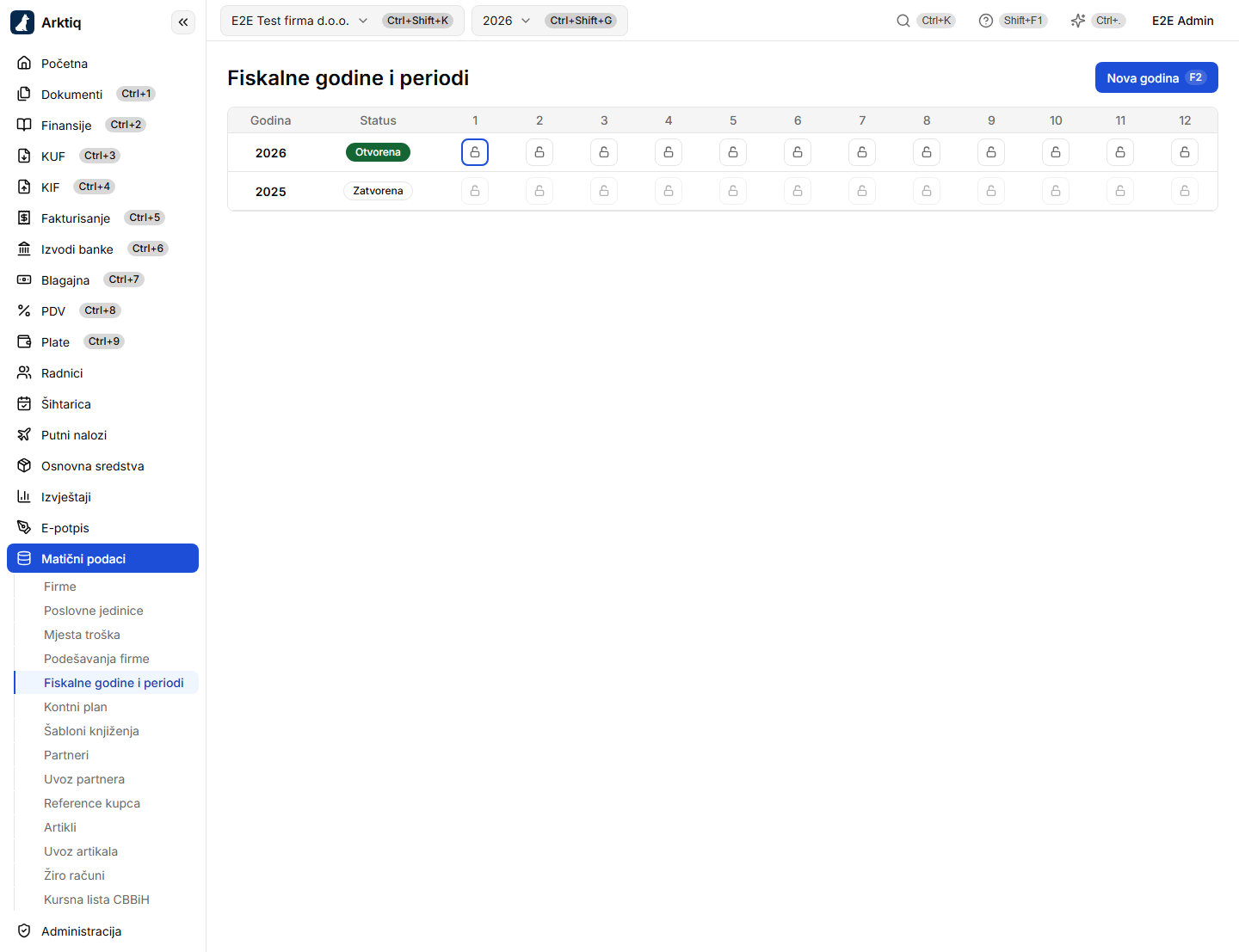Click the Zatvorena status badge for 2025
1239x952 pixels.
pyautogui.click(x=378, y=191)
